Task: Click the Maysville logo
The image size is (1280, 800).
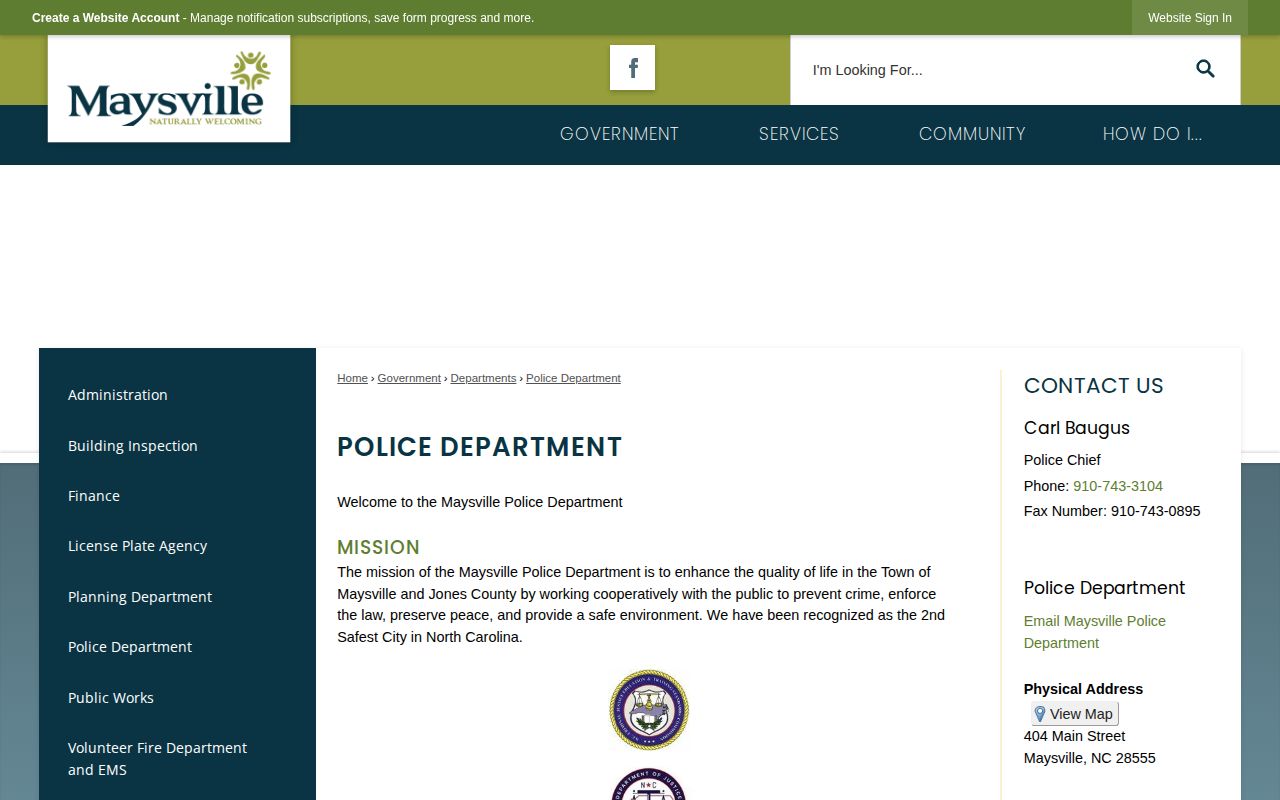Action: 169,89
